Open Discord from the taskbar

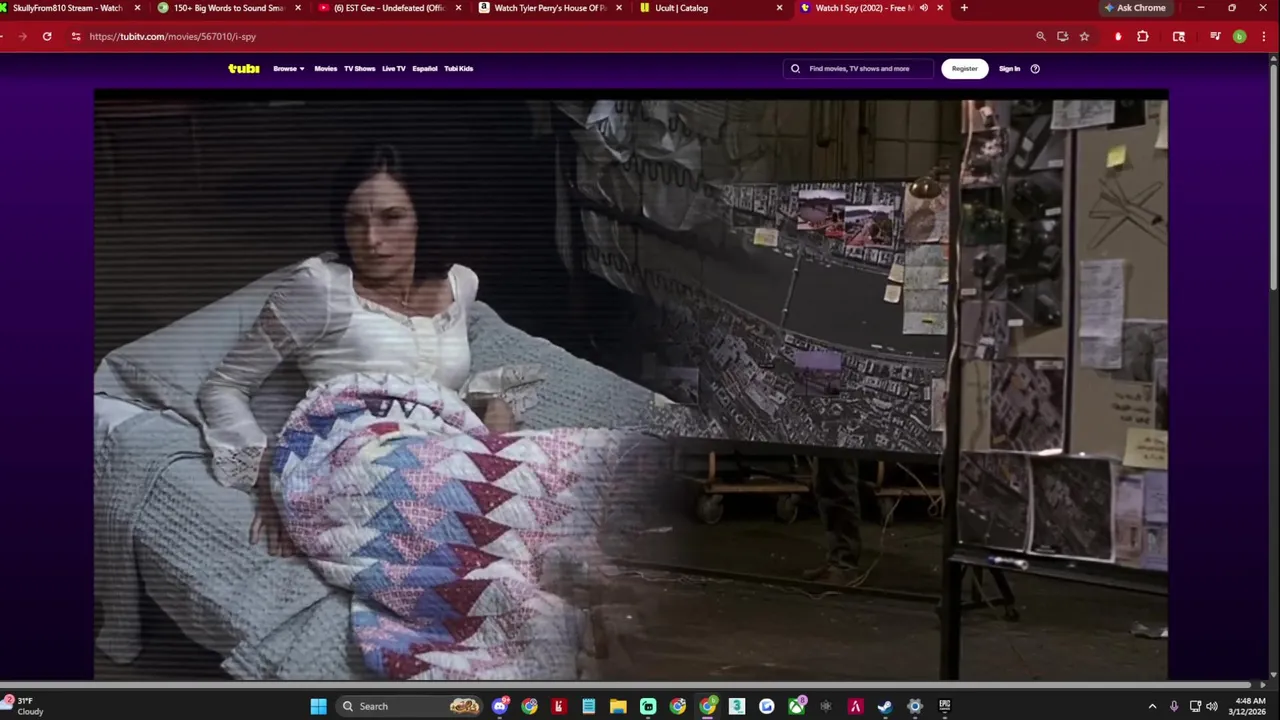(x=500, y=706)
